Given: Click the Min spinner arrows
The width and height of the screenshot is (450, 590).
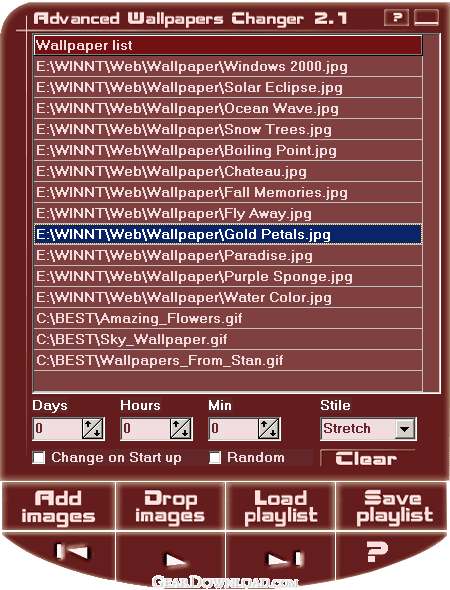Looking at the screenshot, I should point(269,429).
